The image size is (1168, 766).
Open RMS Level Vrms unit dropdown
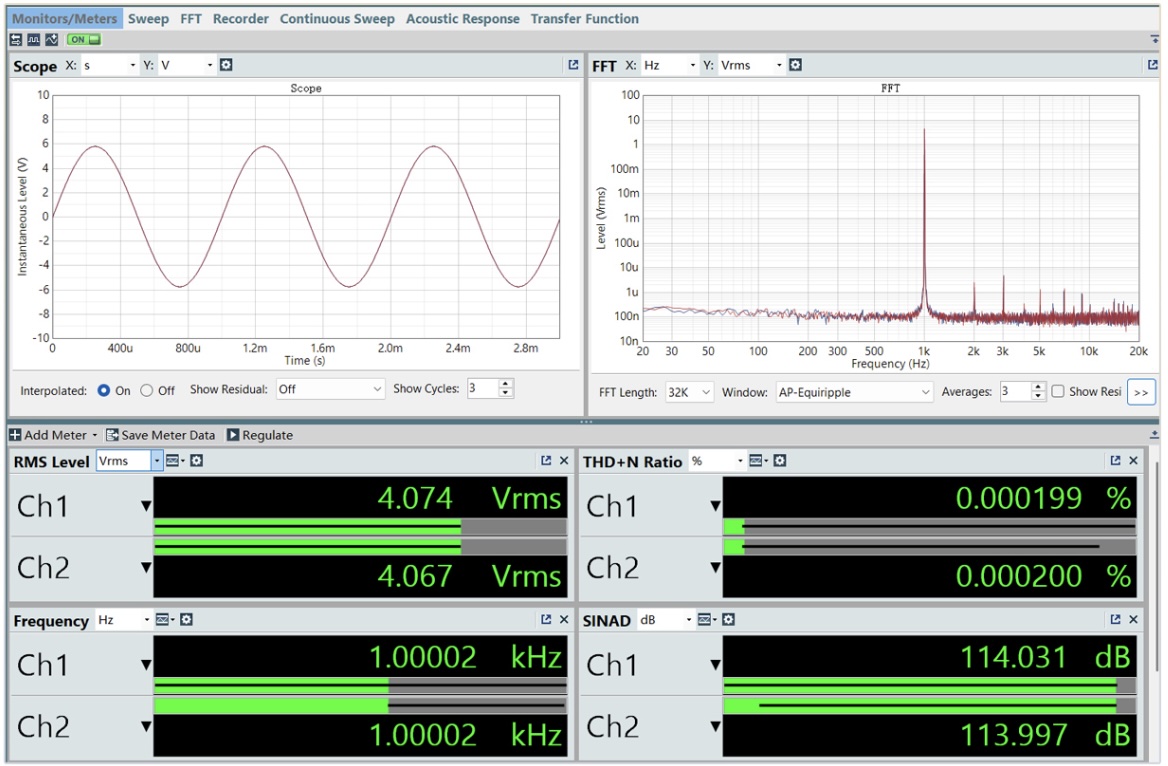[130, 460]
